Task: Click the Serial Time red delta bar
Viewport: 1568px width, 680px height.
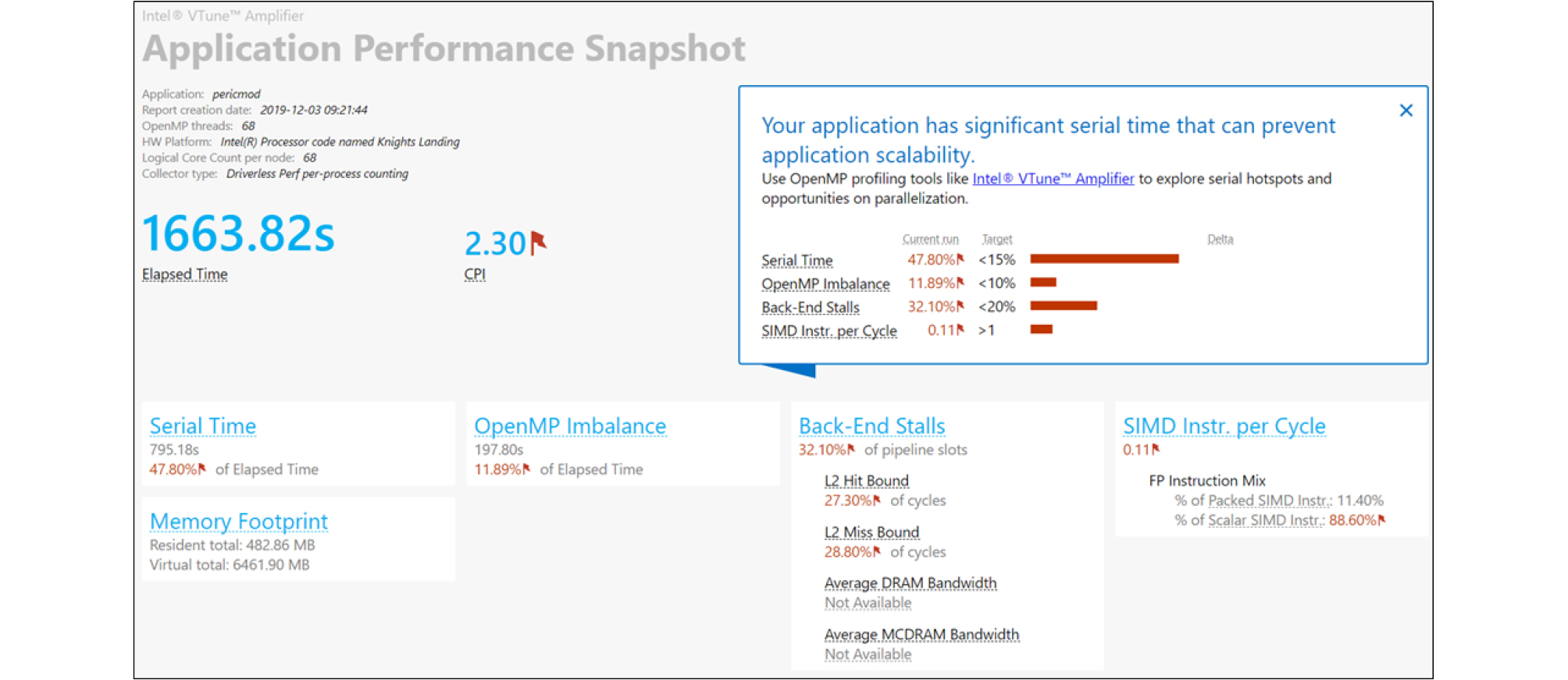Action: click(x=1103, y=259)
